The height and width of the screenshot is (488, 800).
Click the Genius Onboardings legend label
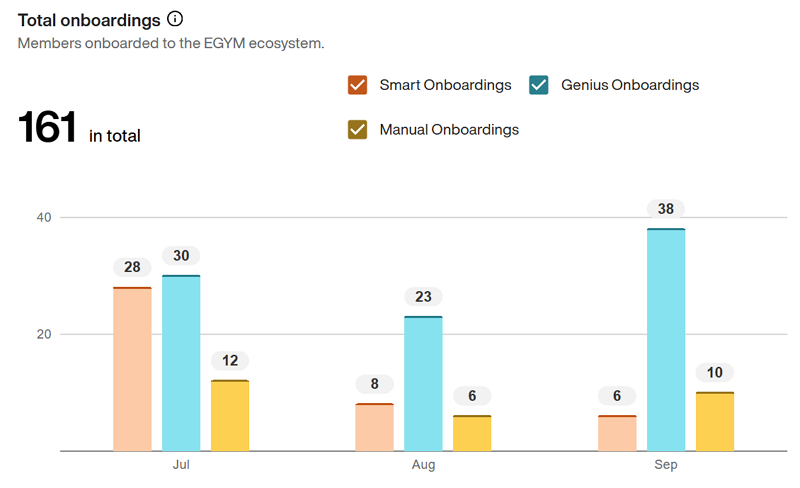(x=630, y=85)
